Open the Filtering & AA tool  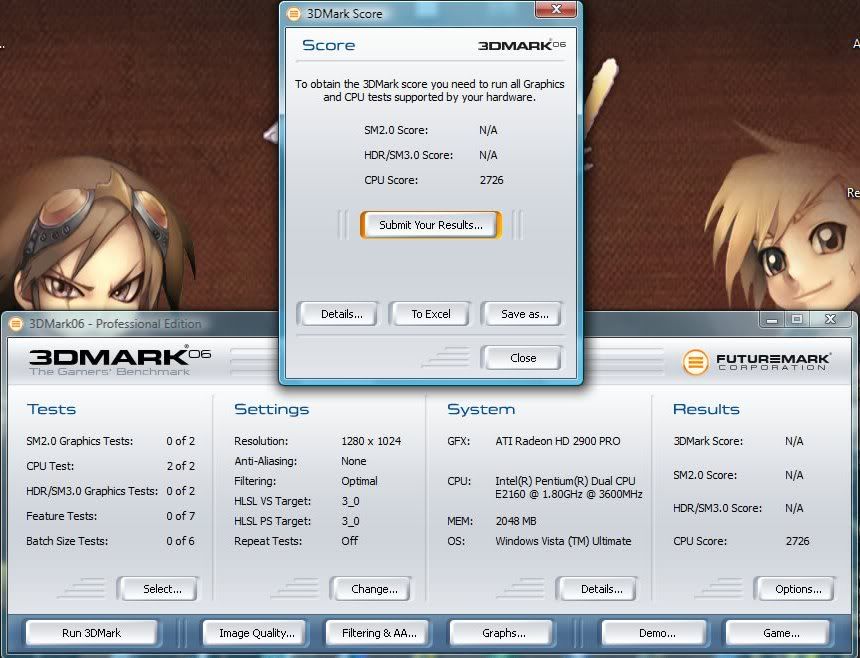[x=377, y=632]
